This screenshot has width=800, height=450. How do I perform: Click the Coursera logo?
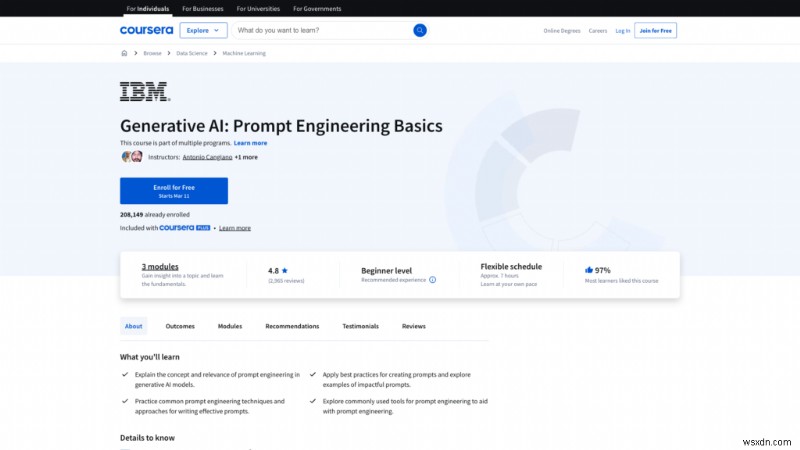tap(146, 30)
